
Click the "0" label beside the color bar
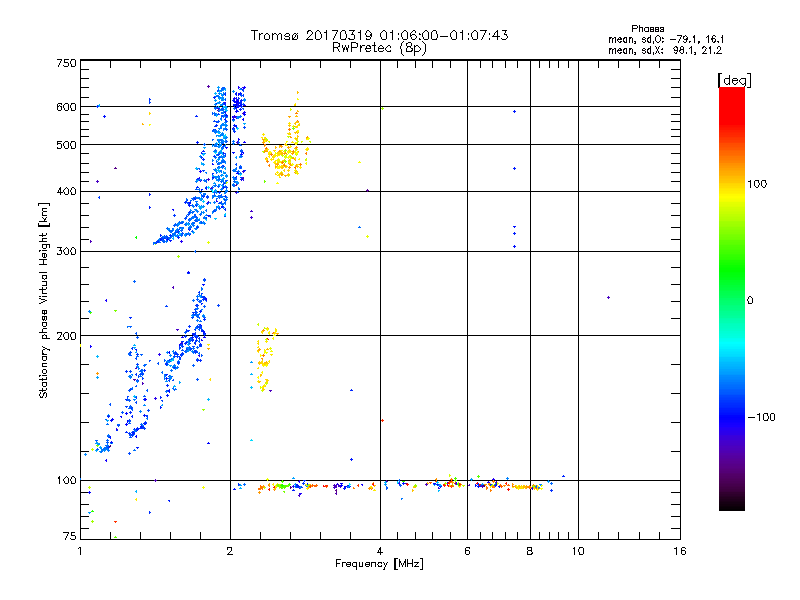click(750, 301)
